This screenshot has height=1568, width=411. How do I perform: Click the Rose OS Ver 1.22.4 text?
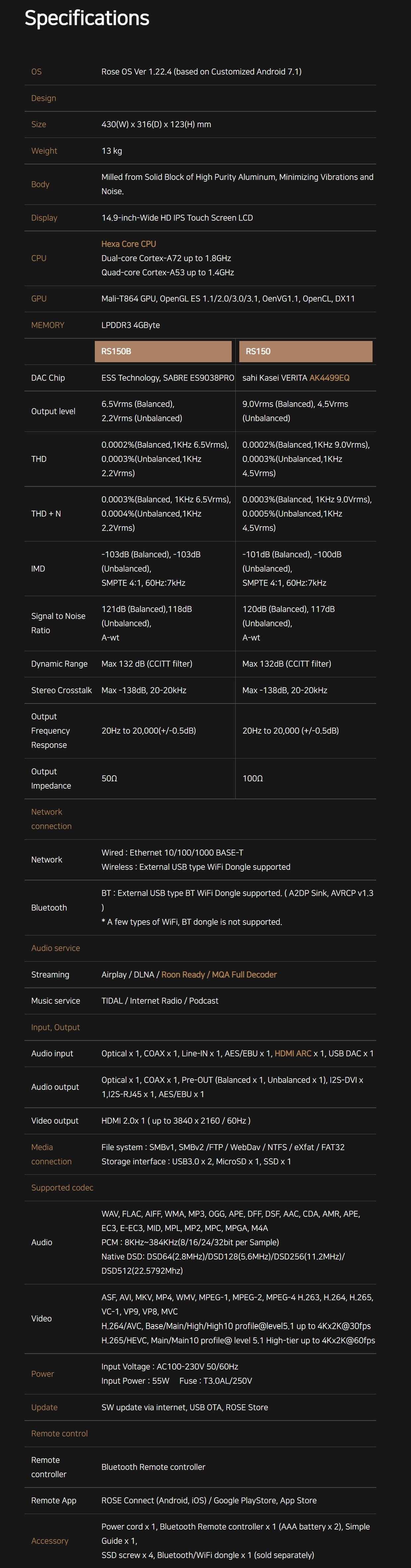click(201, 71)
